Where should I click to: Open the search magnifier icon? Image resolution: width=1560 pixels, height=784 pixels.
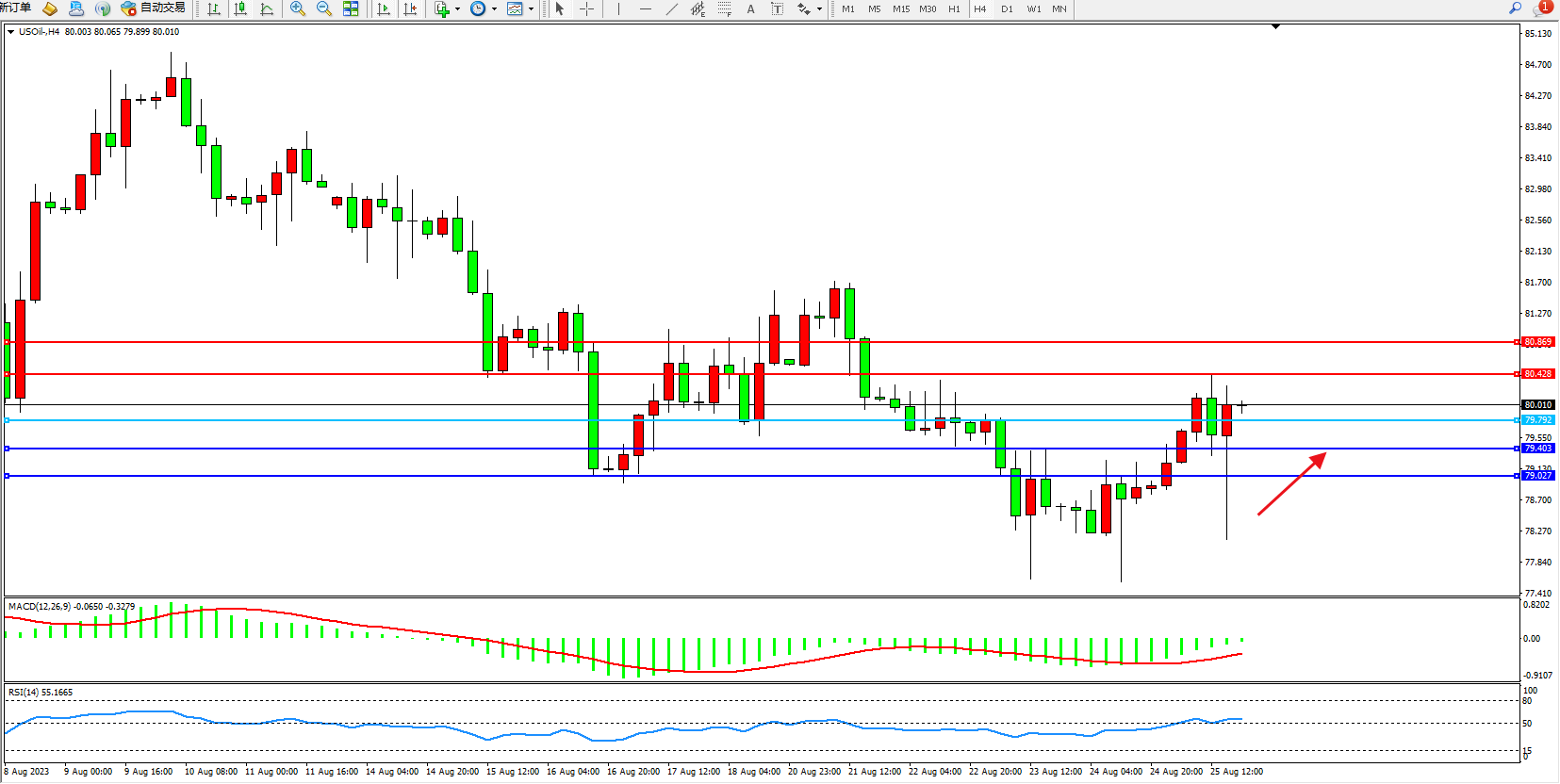(x=1516, y=8)
